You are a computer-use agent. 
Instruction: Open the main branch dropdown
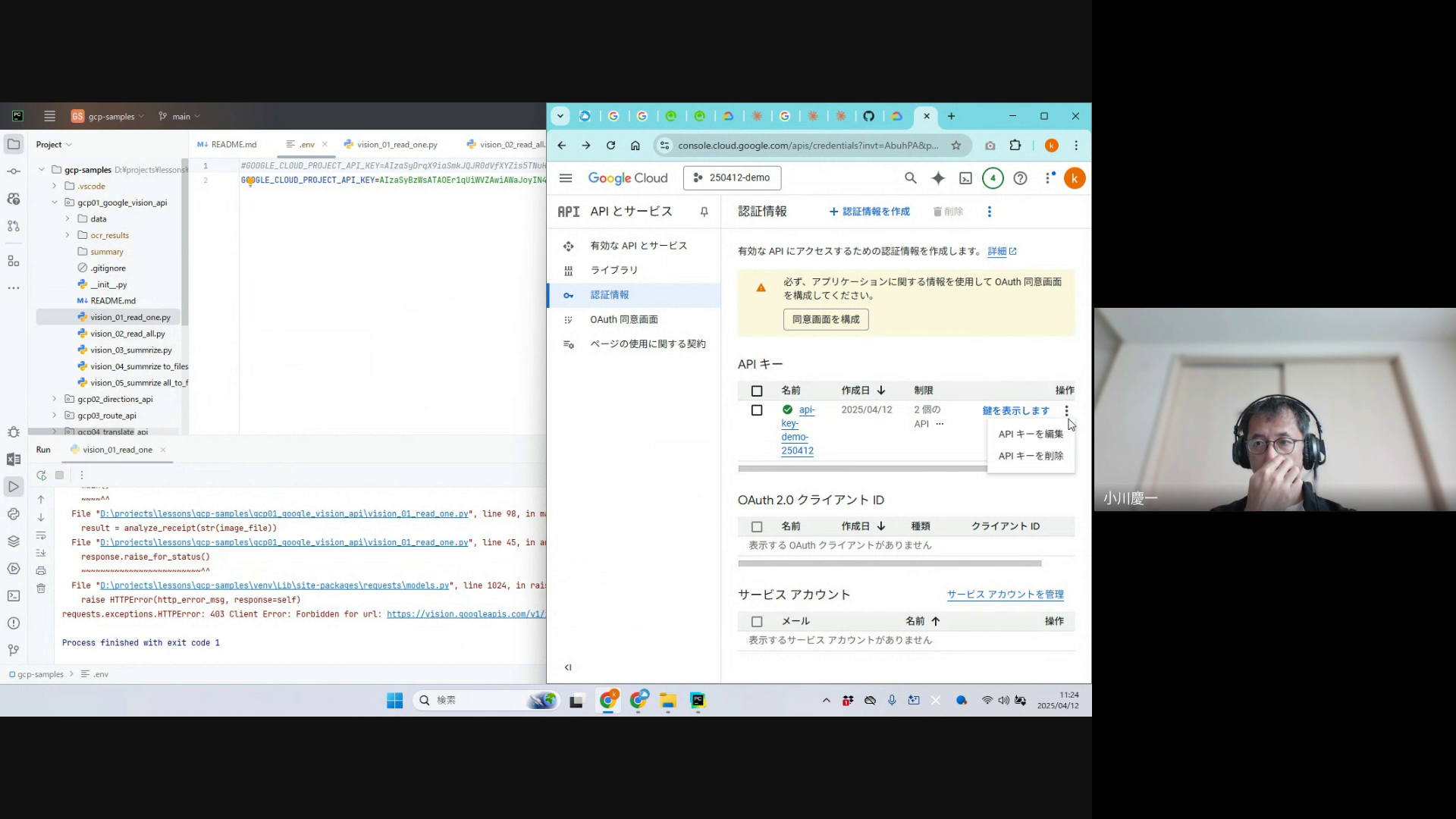(x=180, y=117)
